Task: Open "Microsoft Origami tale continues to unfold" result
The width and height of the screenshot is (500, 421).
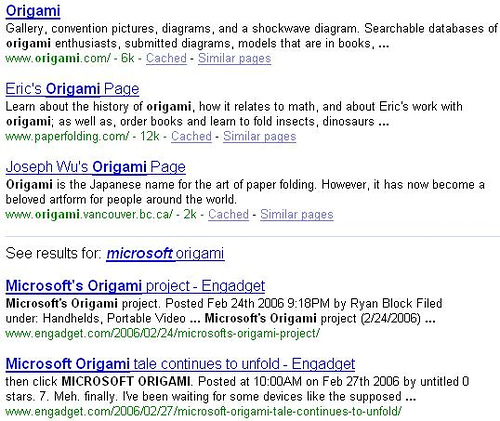Action: [x=180, y=364]
